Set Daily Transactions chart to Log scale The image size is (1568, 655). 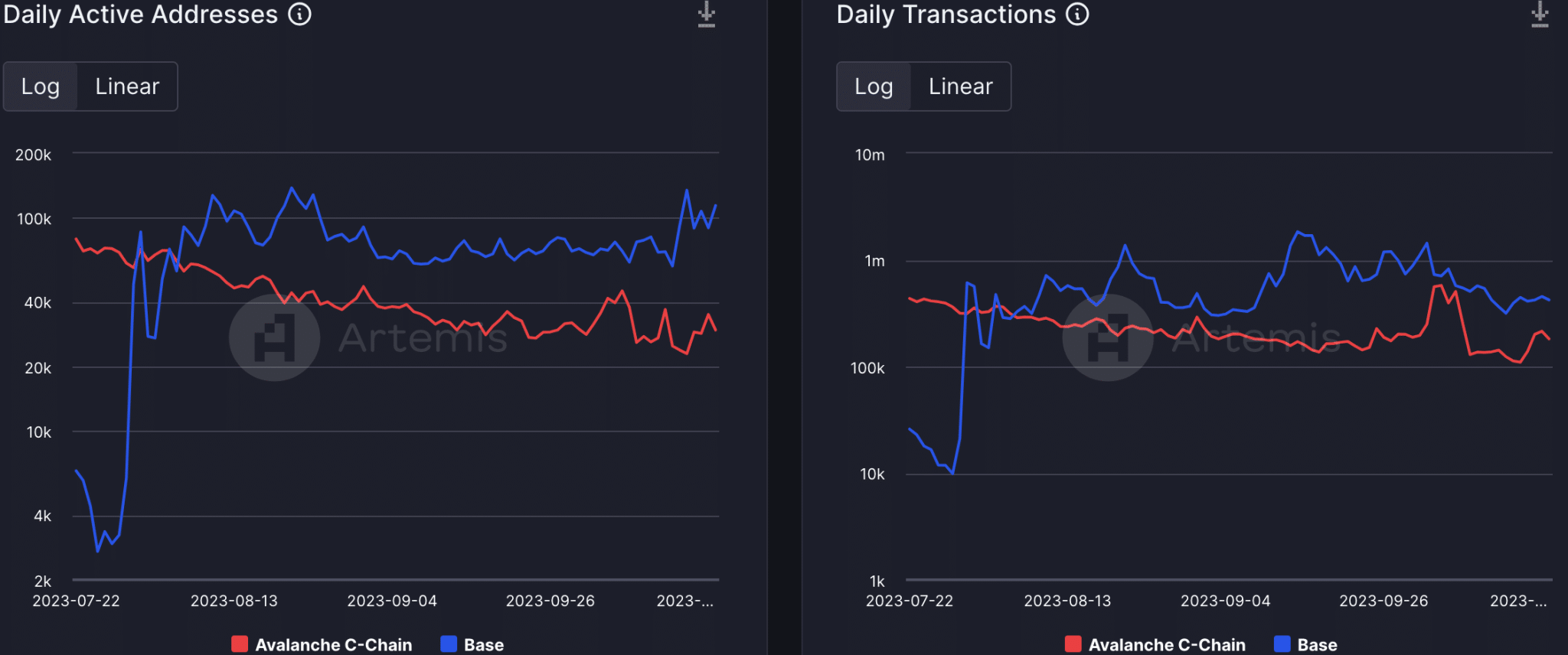coord(874,86)
